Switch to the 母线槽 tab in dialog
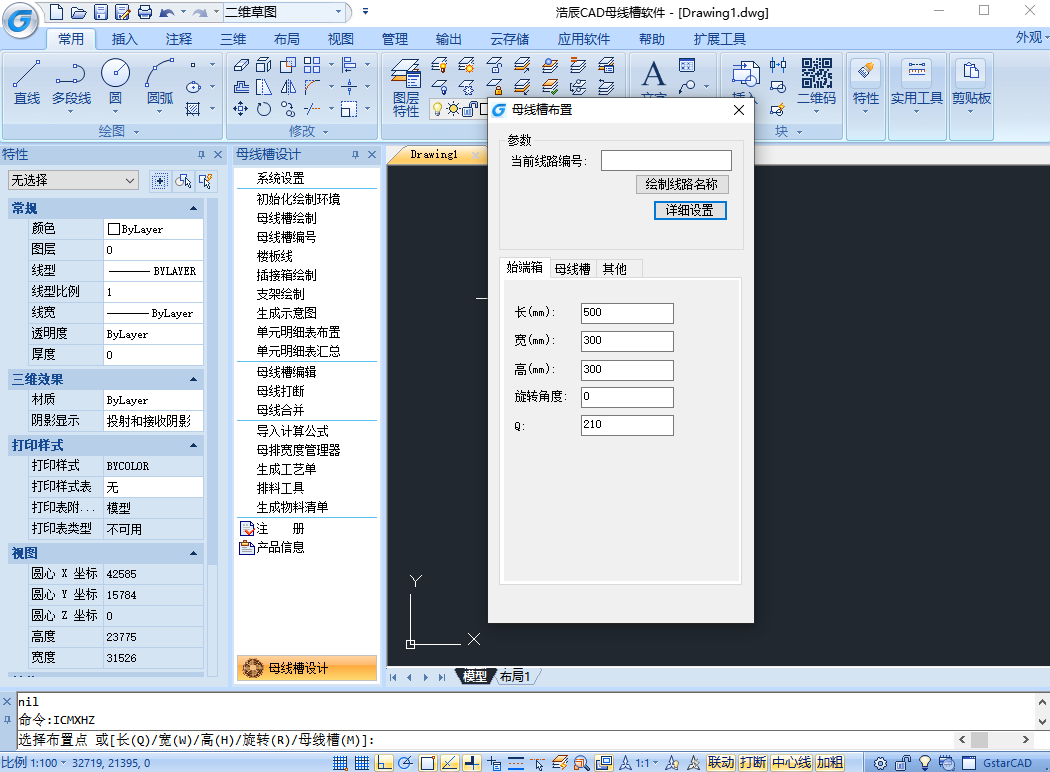Viewport: 1050px width, 772px height. point(573,268)
